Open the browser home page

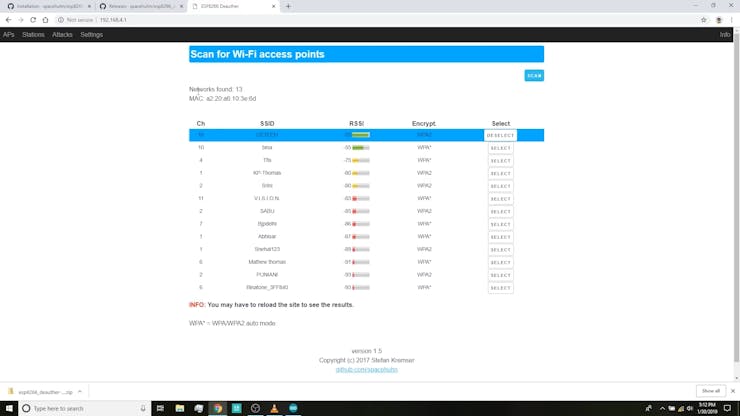coord(45,20)
